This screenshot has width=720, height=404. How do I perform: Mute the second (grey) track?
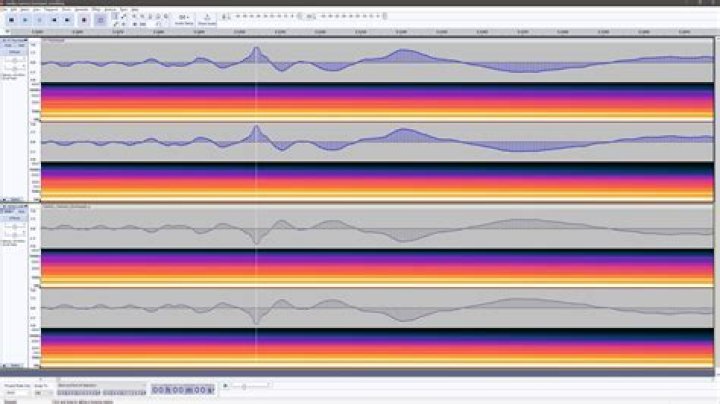click(8, 212)
